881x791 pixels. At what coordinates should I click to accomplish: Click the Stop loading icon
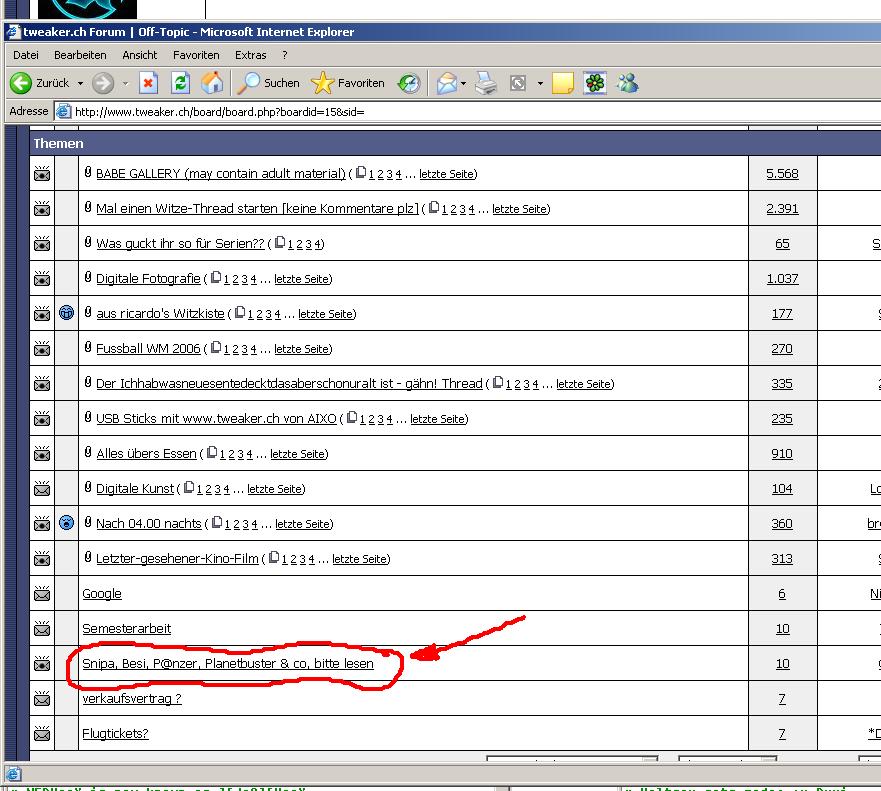149,83
